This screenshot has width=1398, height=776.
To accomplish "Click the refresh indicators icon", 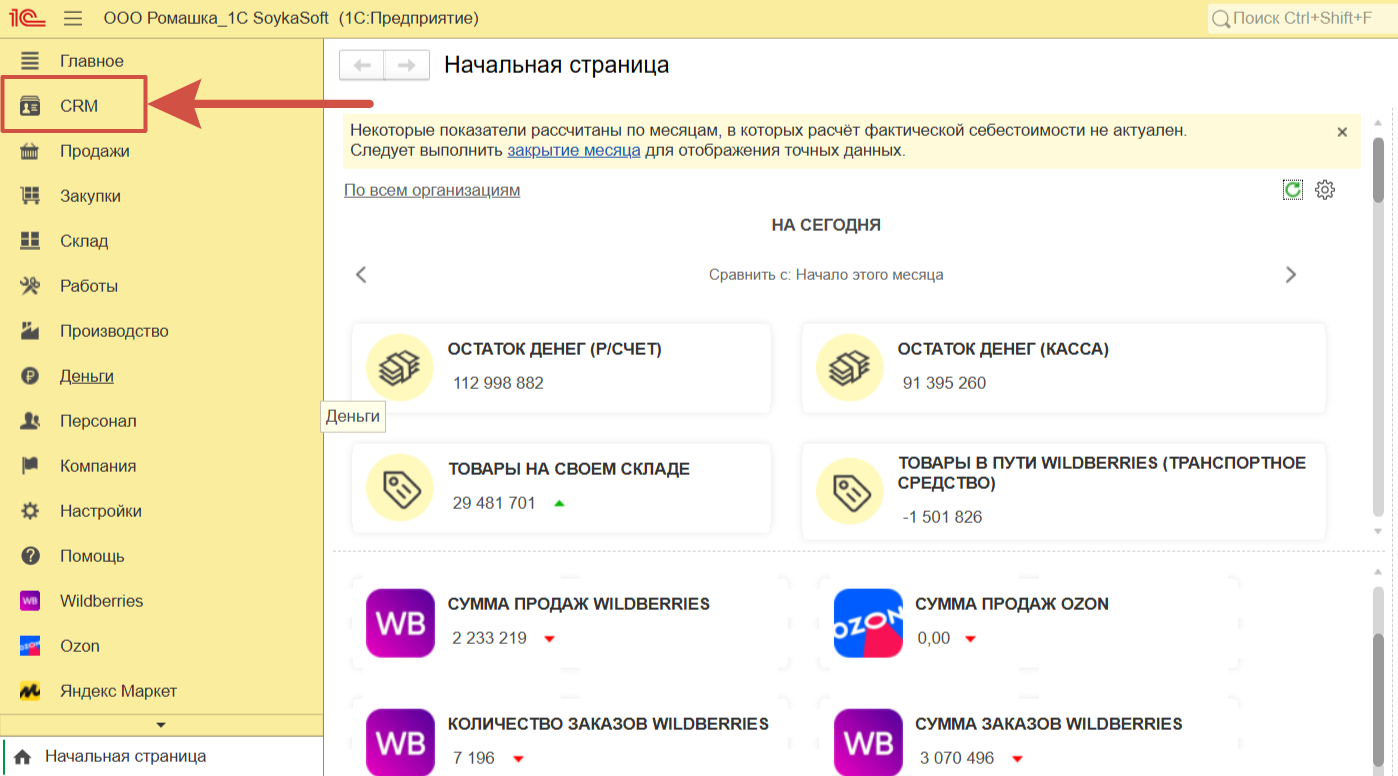I will 1293,190.
